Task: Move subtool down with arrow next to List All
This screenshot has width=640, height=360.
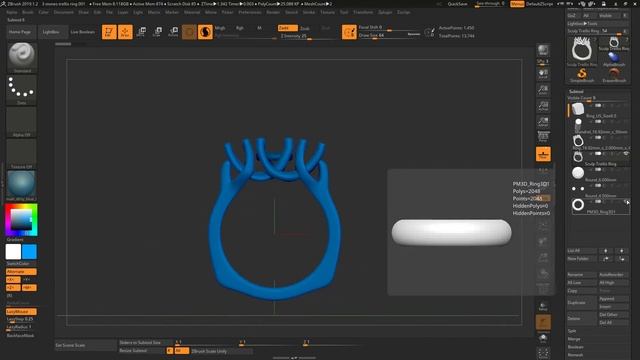Action: click(622, 251)
